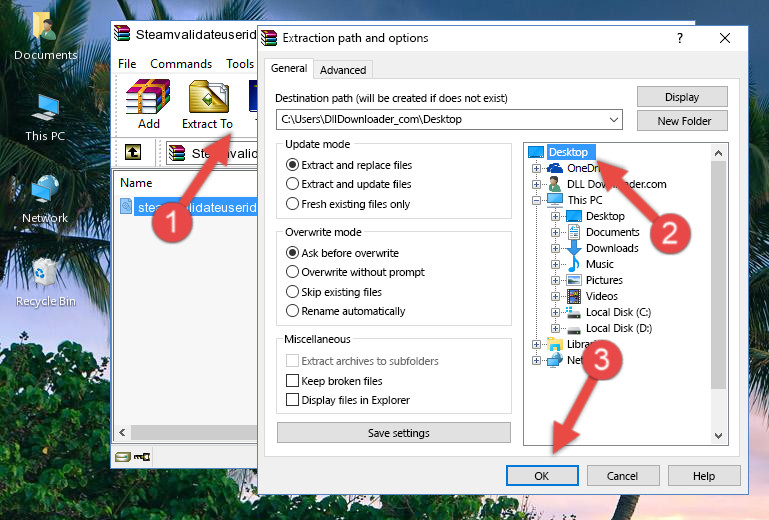This screenshot has height=520, width=769.
Task: Click the folder tree scroll down arrow
Action: click(718, 436)
